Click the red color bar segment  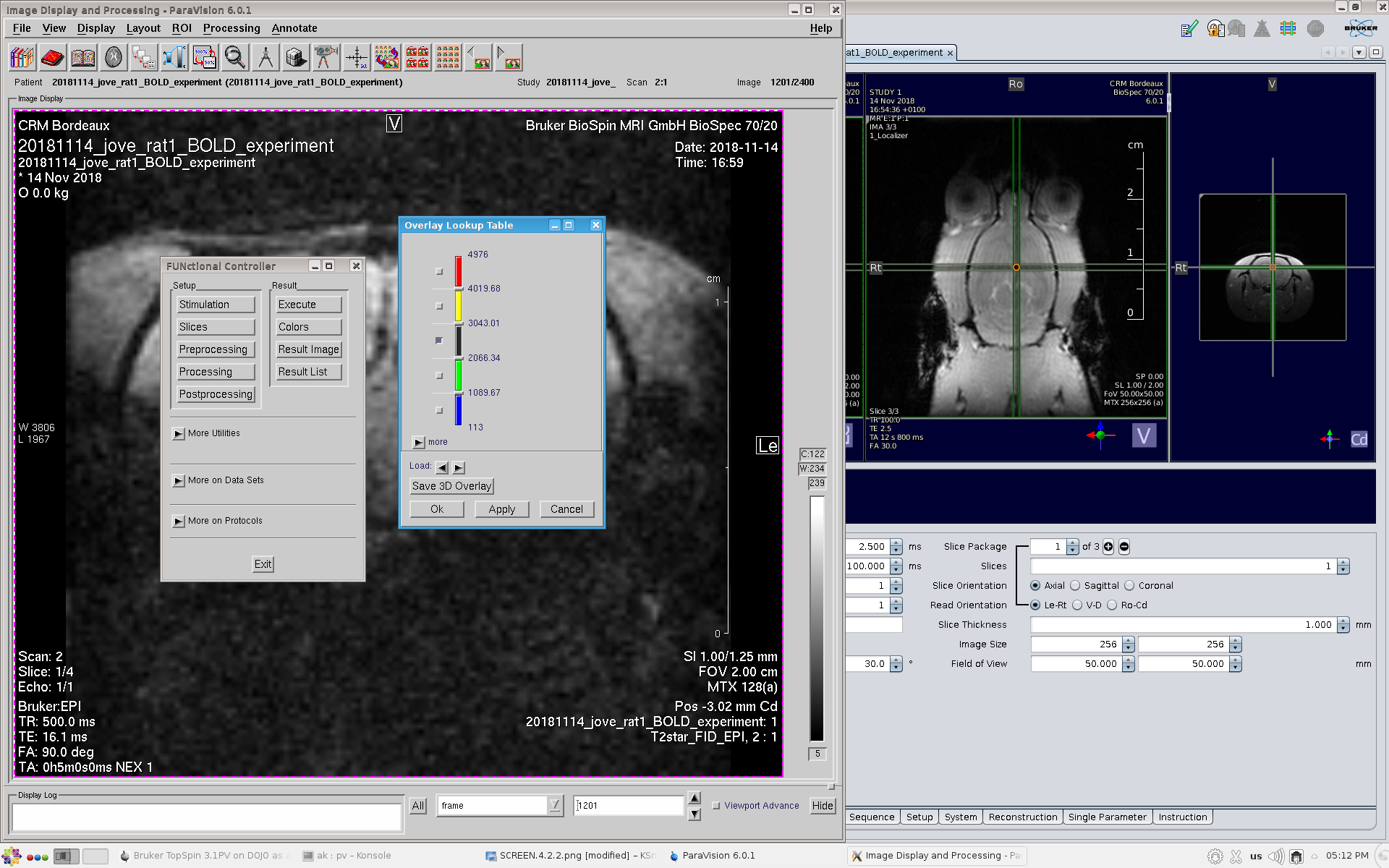458,271
